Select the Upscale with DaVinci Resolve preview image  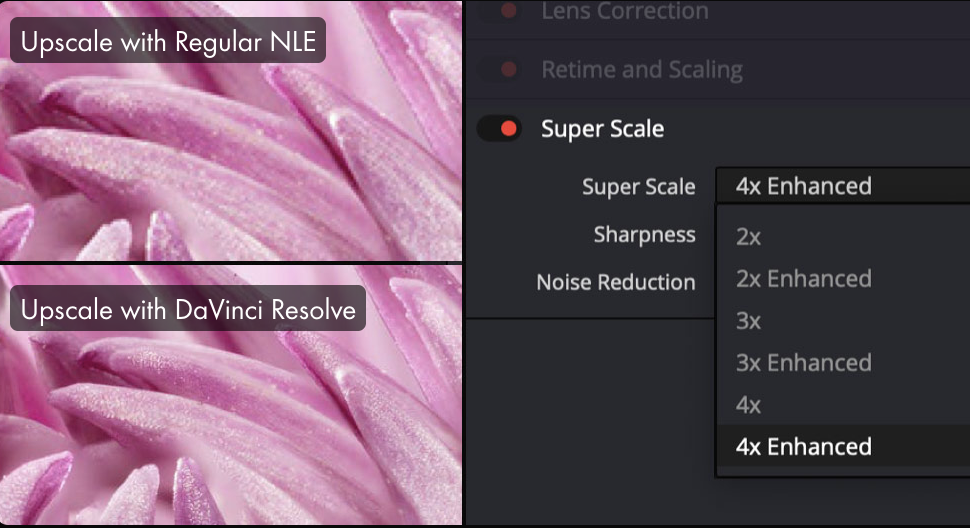click(x=231, y=394)
